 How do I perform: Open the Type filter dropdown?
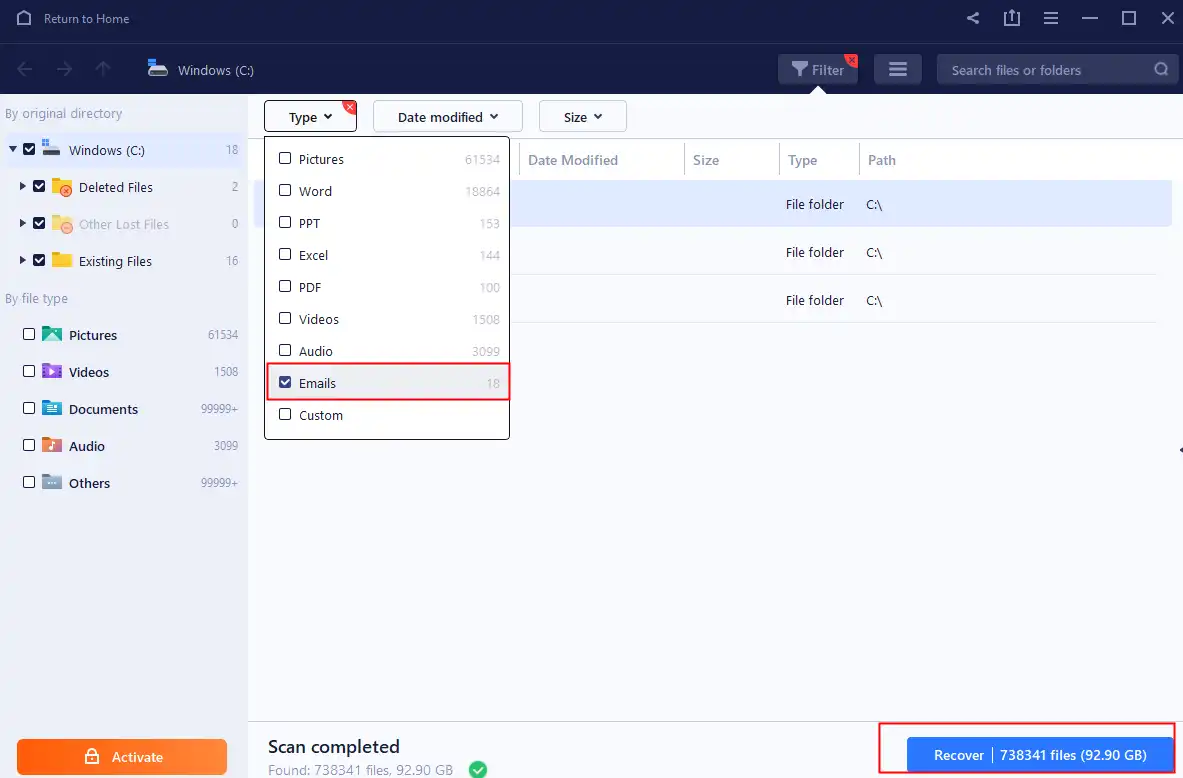click(310, 117)
